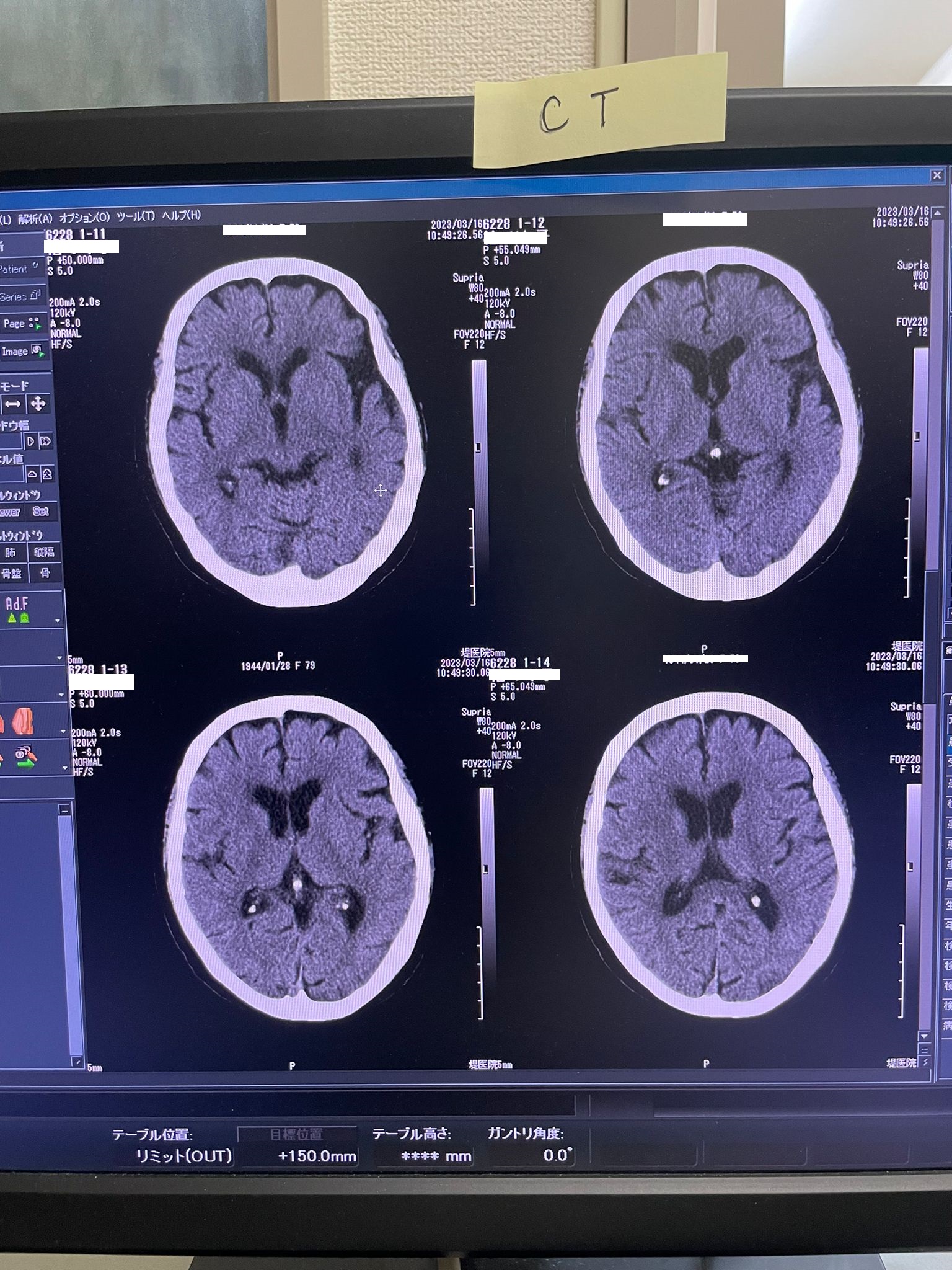Viewport: 952px width, 1270px height.
Task: Click the gantry angle 0.0° value
Action: point(558,1155)
